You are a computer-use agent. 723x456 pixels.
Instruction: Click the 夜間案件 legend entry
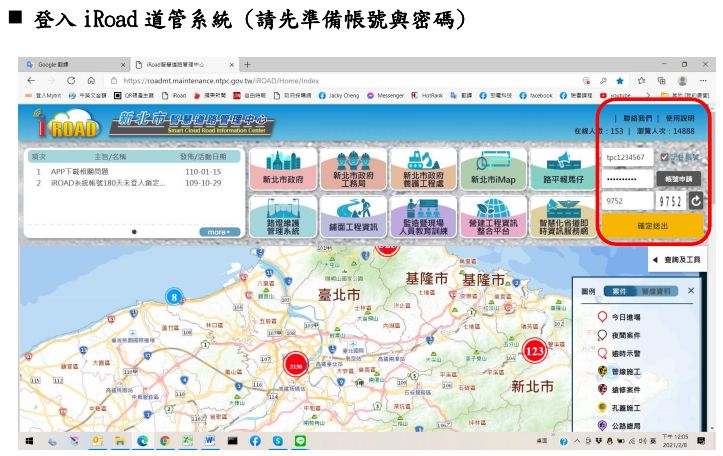pos(619,335)
